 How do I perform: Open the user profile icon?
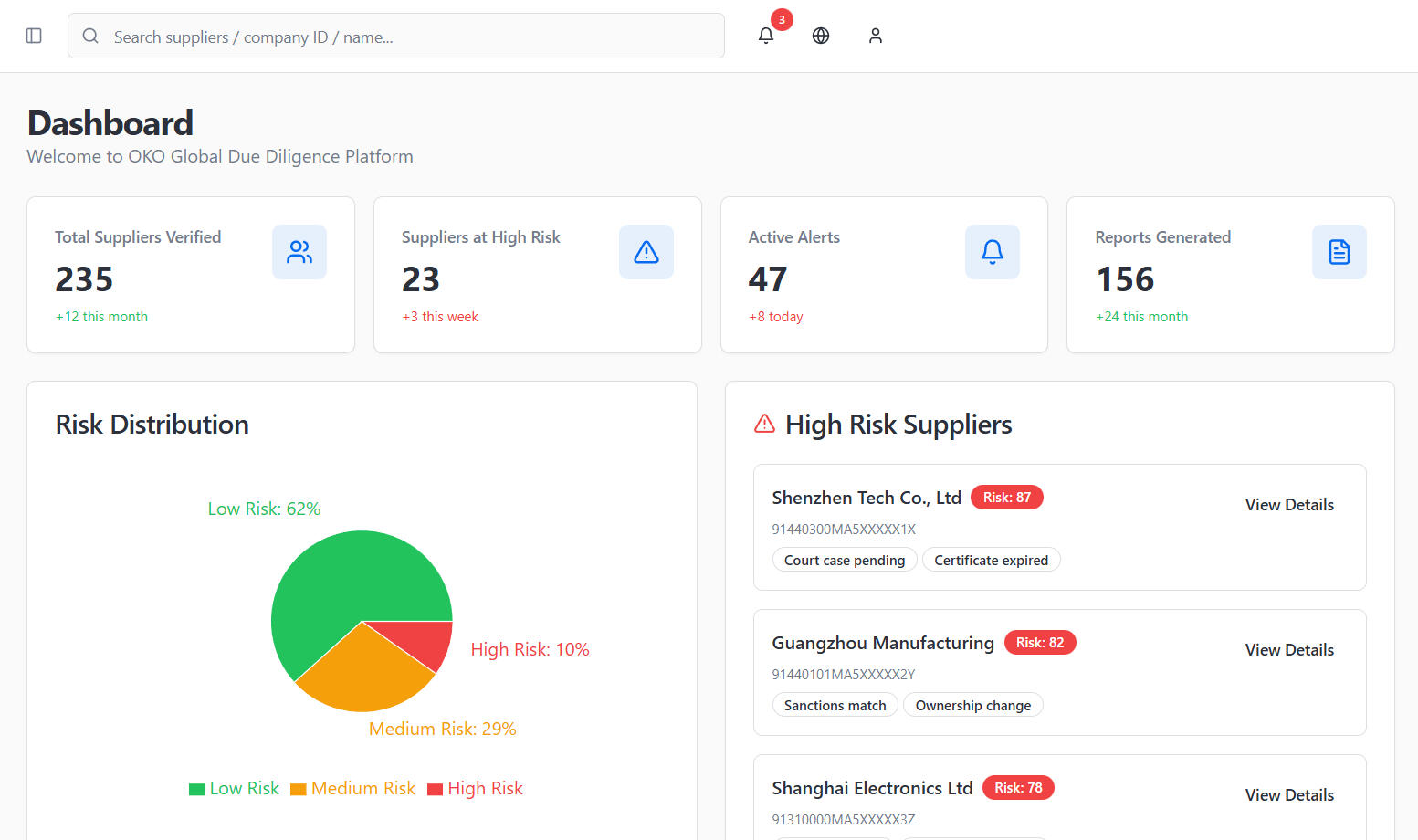[876, 36]
